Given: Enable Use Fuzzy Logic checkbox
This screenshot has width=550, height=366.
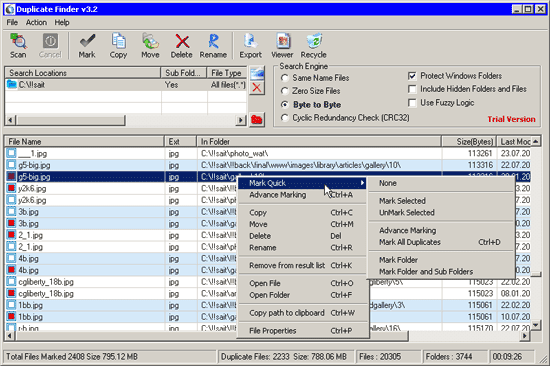Looking at the screenshot, I should [412, 103].
